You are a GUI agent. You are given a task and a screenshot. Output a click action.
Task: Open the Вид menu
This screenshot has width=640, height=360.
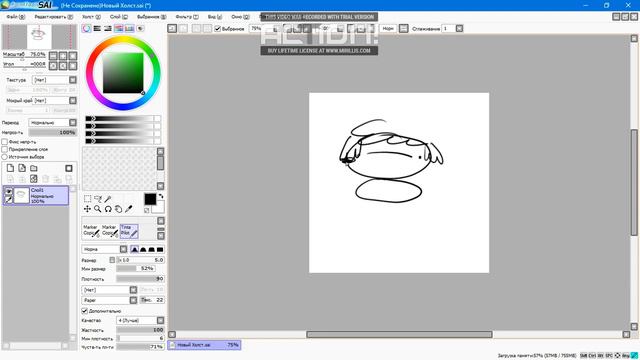coord(215,17)
